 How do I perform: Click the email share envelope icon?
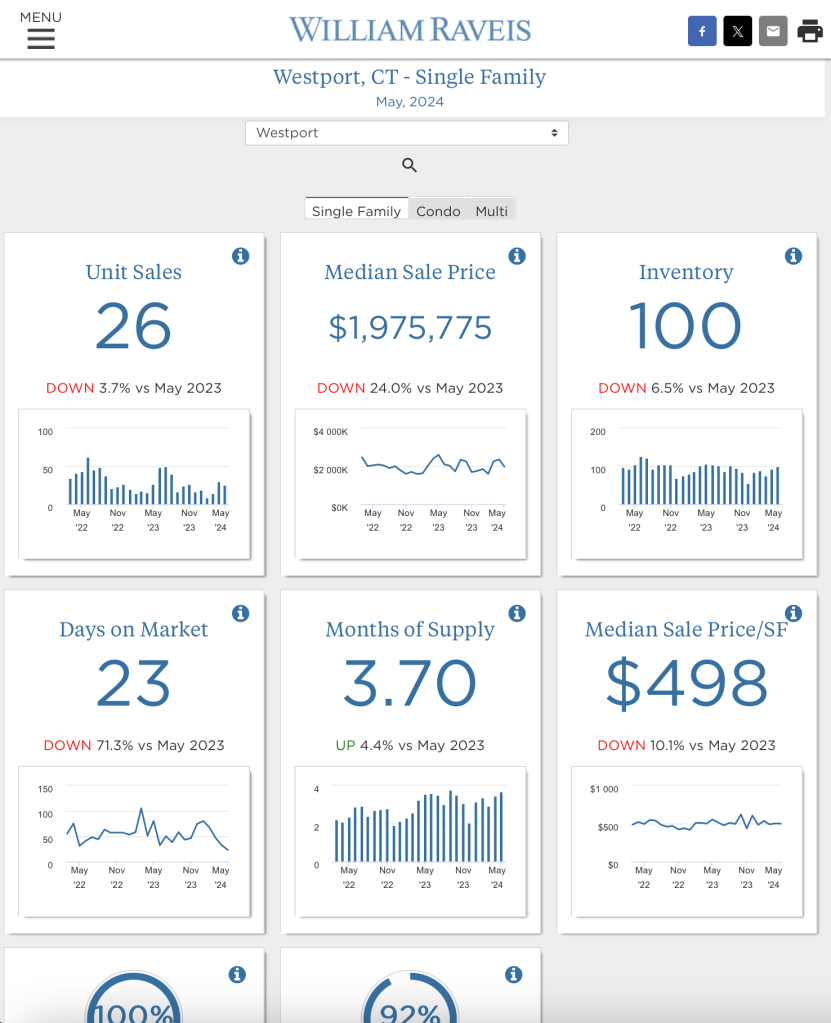coord(772,32)
